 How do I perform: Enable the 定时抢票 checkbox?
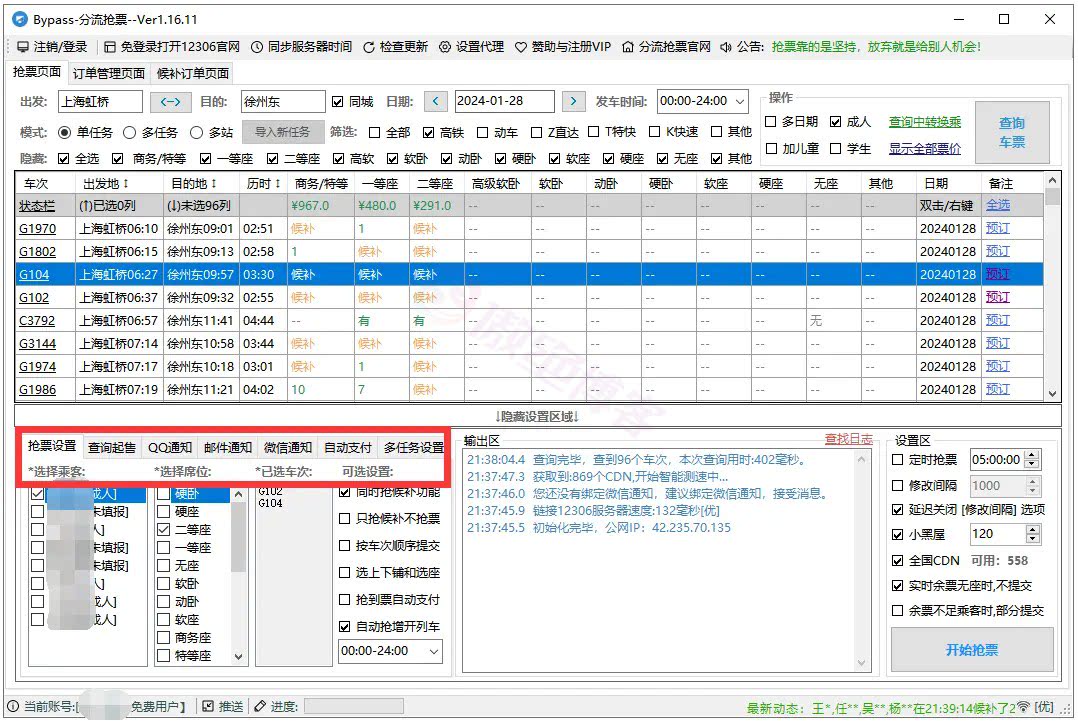tap(897, 460)
